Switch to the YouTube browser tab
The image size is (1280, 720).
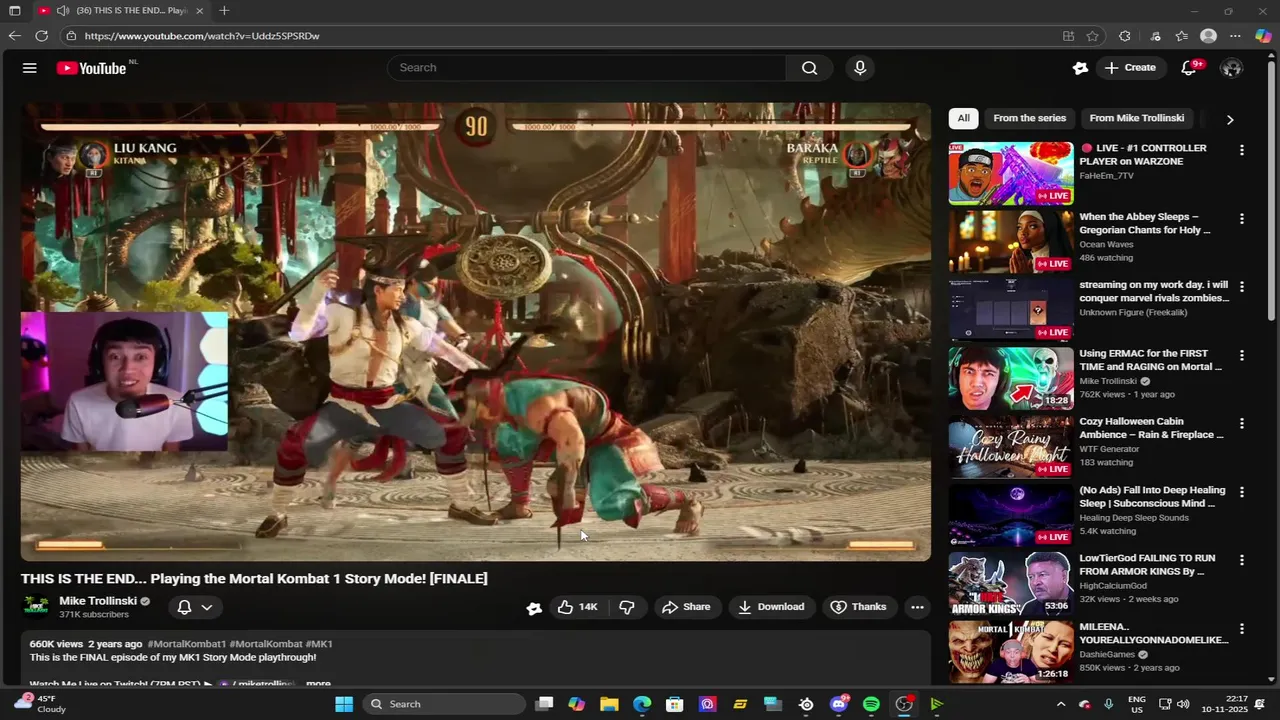tap(120, 10)
